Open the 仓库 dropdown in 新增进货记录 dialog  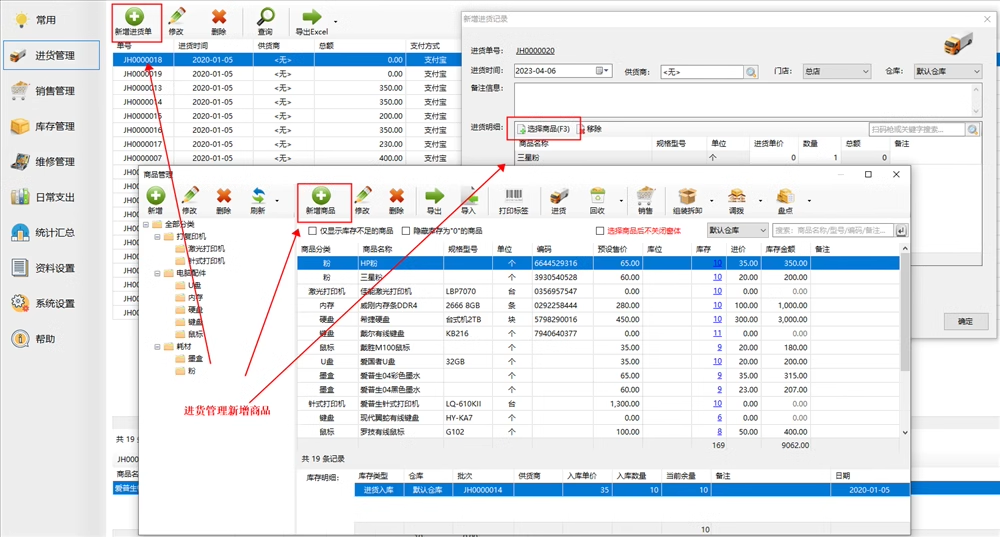tap(948, 71)
